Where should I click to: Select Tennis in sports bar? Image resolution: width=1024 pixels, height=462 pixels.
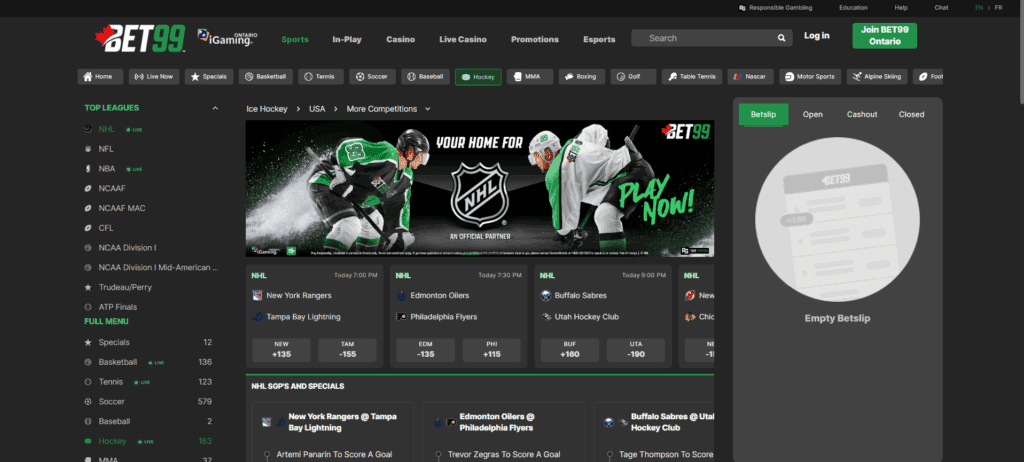click(321, 76)
